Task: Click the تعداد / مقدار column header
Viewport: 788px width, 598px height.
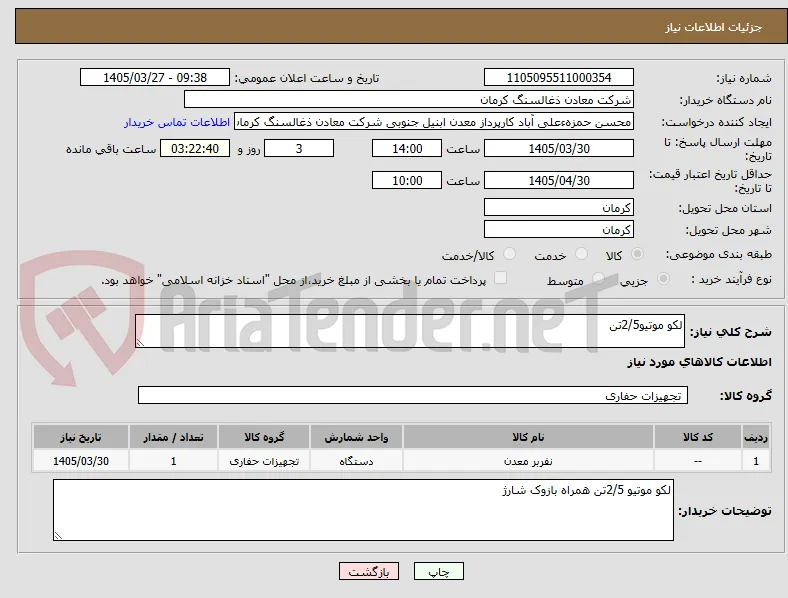Action: [173, 437]
